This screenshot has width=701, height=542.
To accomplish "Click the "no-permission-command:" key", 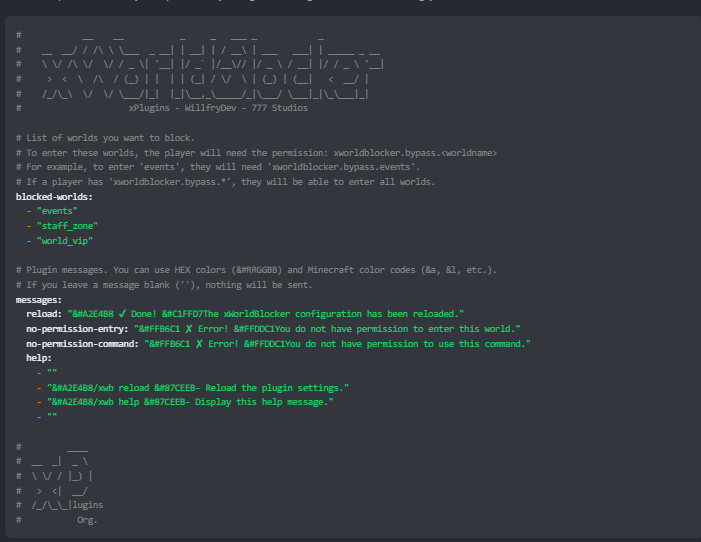I will click(84, 344).
